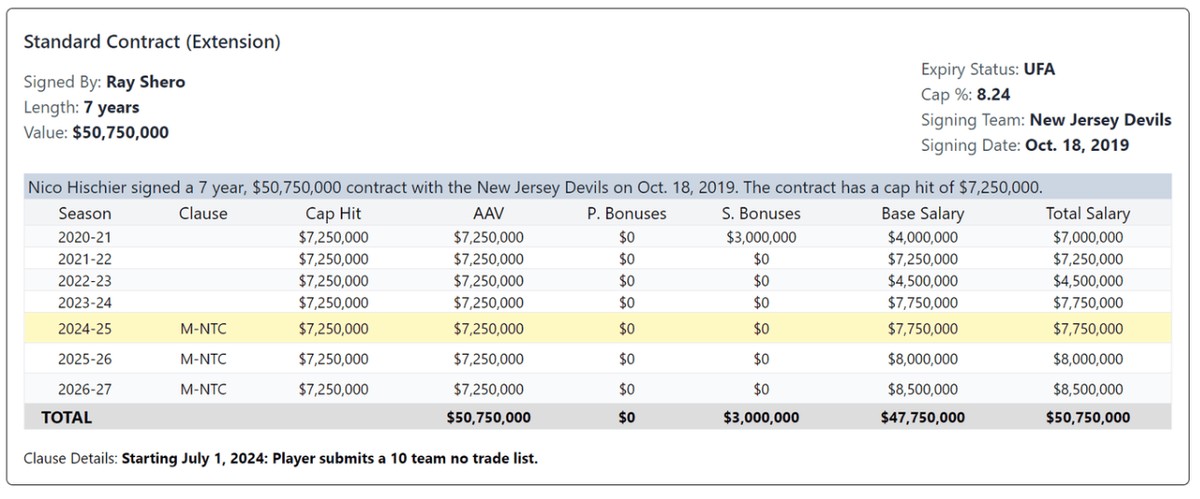Click the 2020-21 season cell

[x=85, y=237]
